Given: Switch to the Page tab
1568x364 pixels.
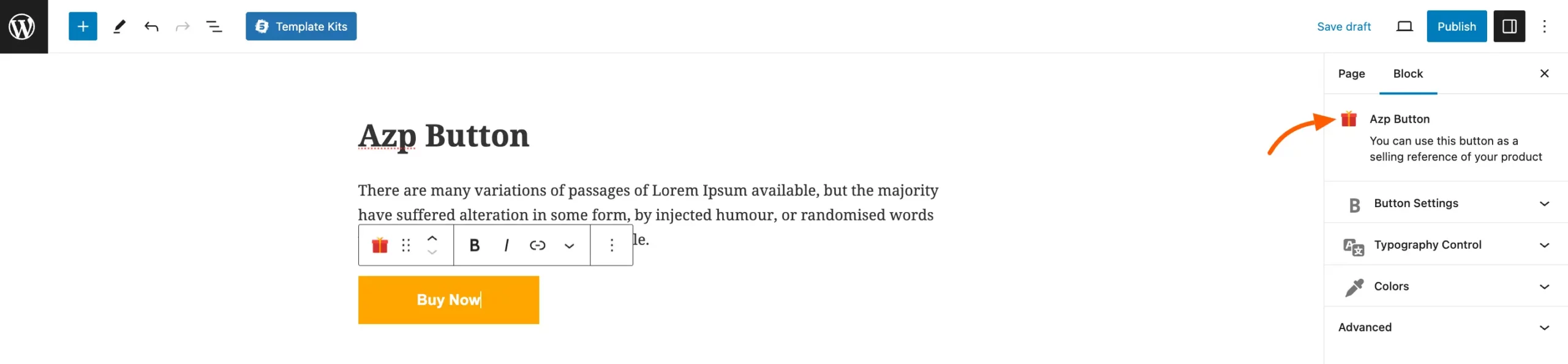Looking at the screenshot, I should click(x=1351, y=74).
